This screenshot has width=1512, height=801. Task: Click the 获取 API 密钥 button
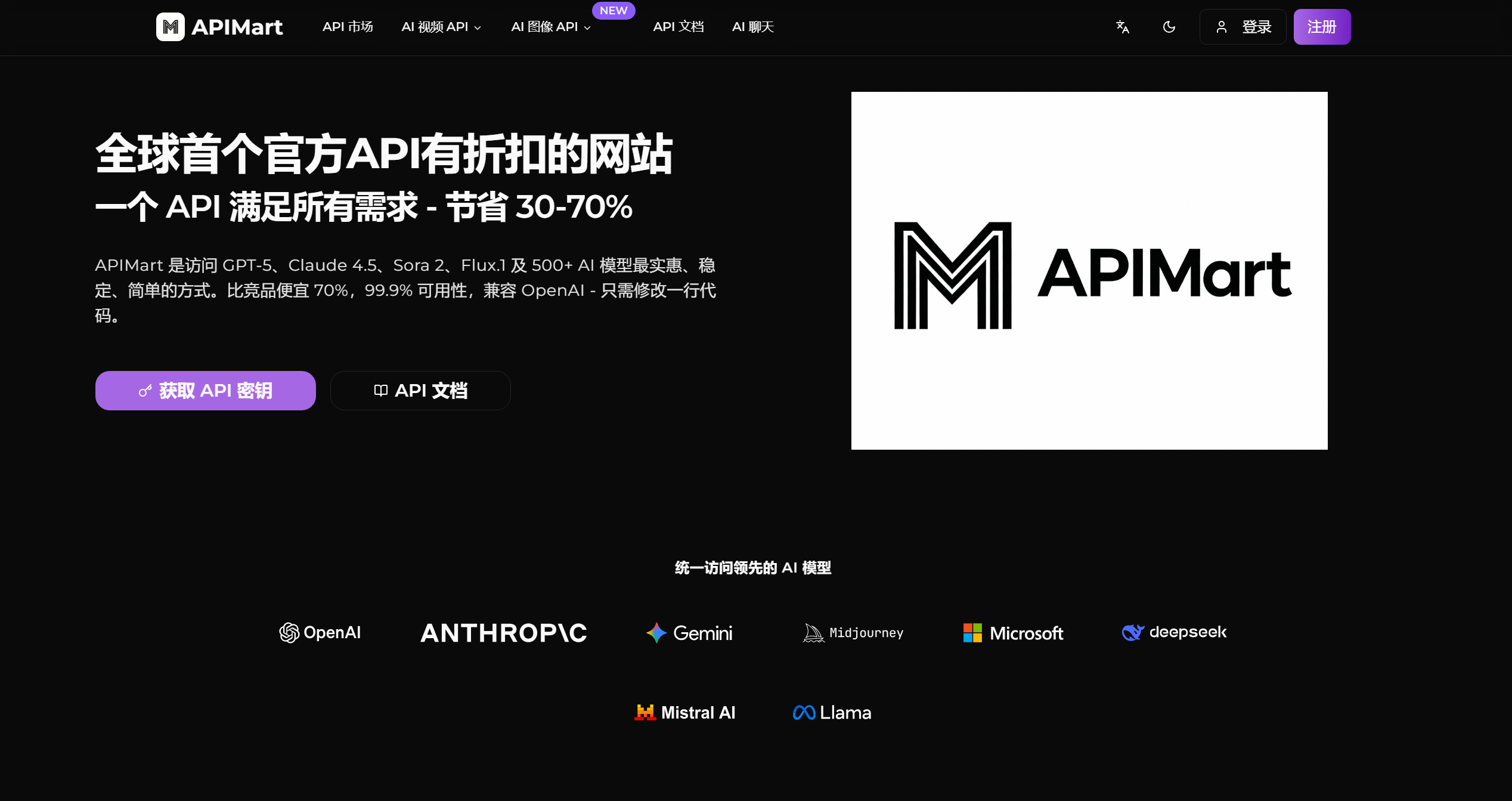(205, 391)
